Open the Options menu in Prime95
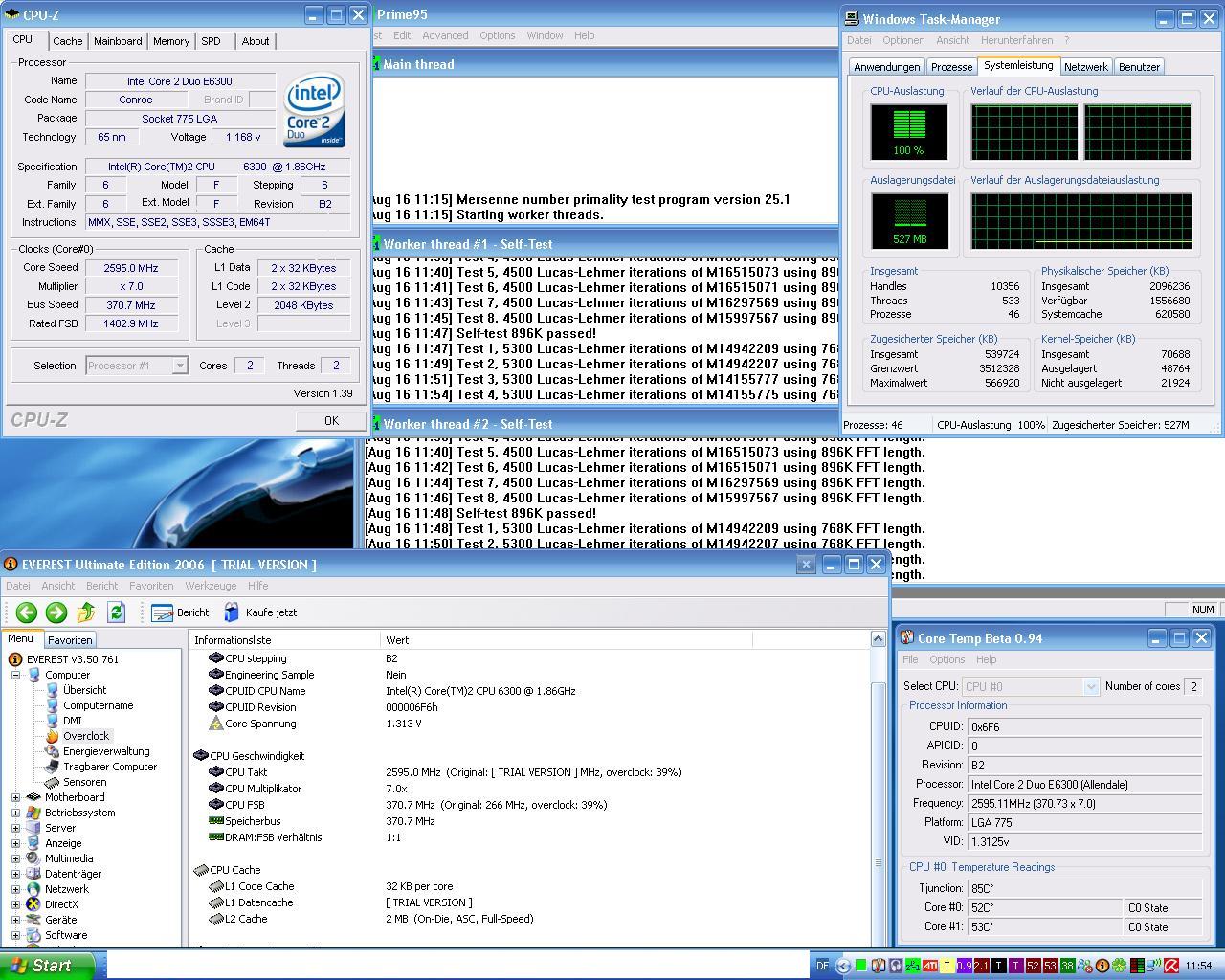1225x980 pixels. click(x=498, y=35)
